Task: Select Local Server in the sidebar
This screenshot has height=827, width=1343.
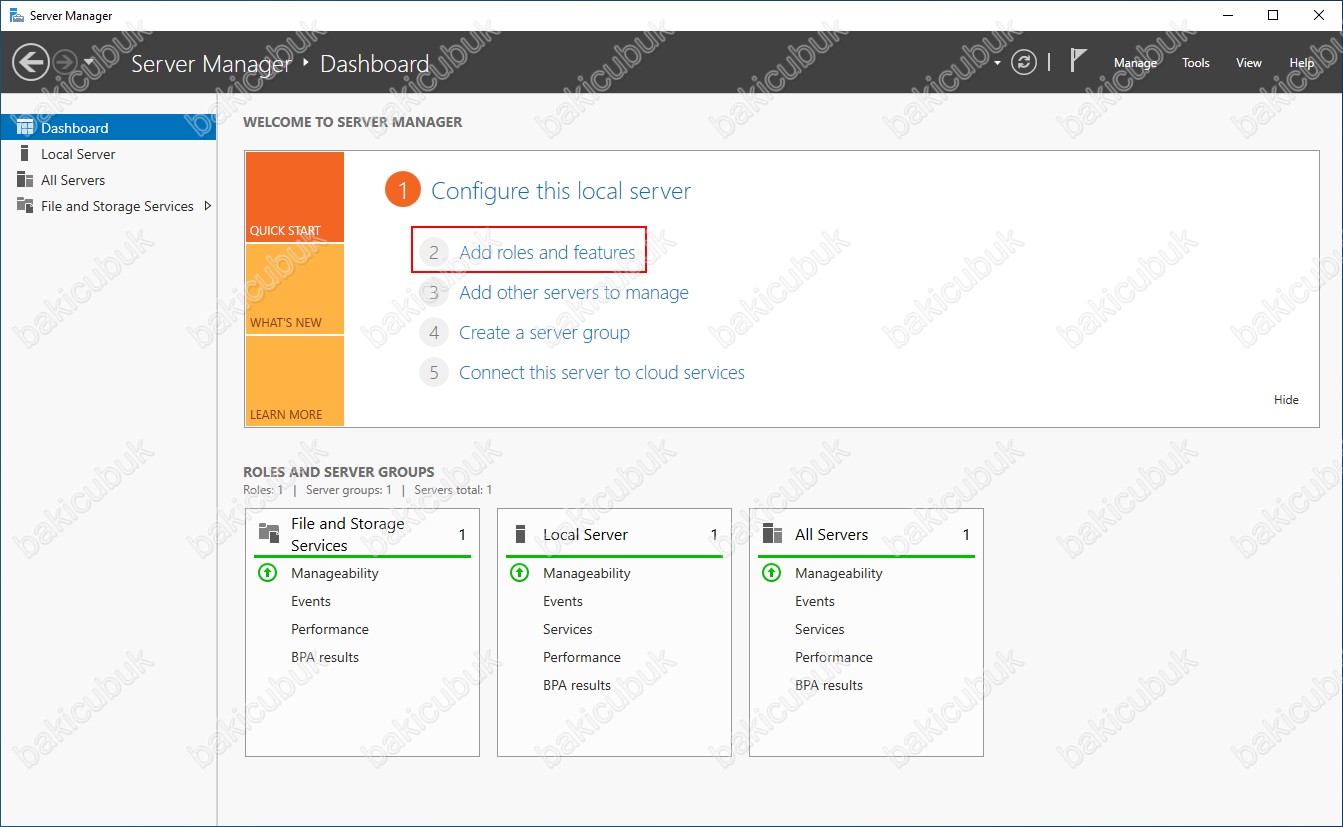Action: [x=108, y=154]
